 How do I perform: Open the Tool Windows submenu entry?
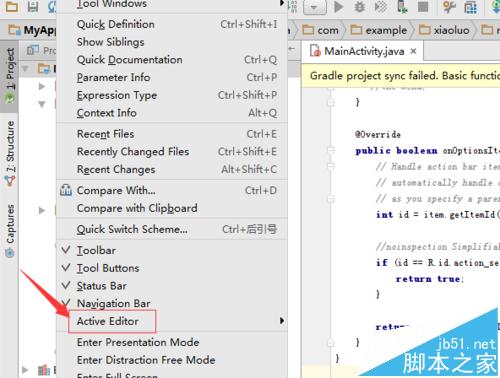coord(172,5)
